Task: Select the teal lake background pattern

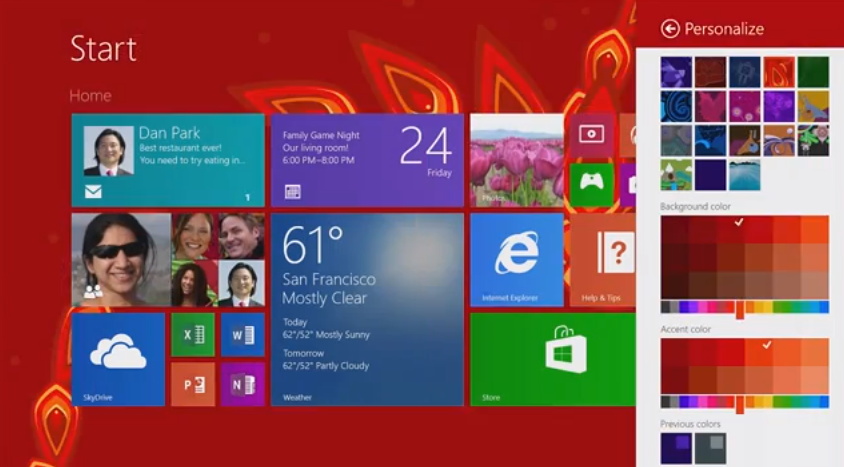Action: [x=745, y=175]
